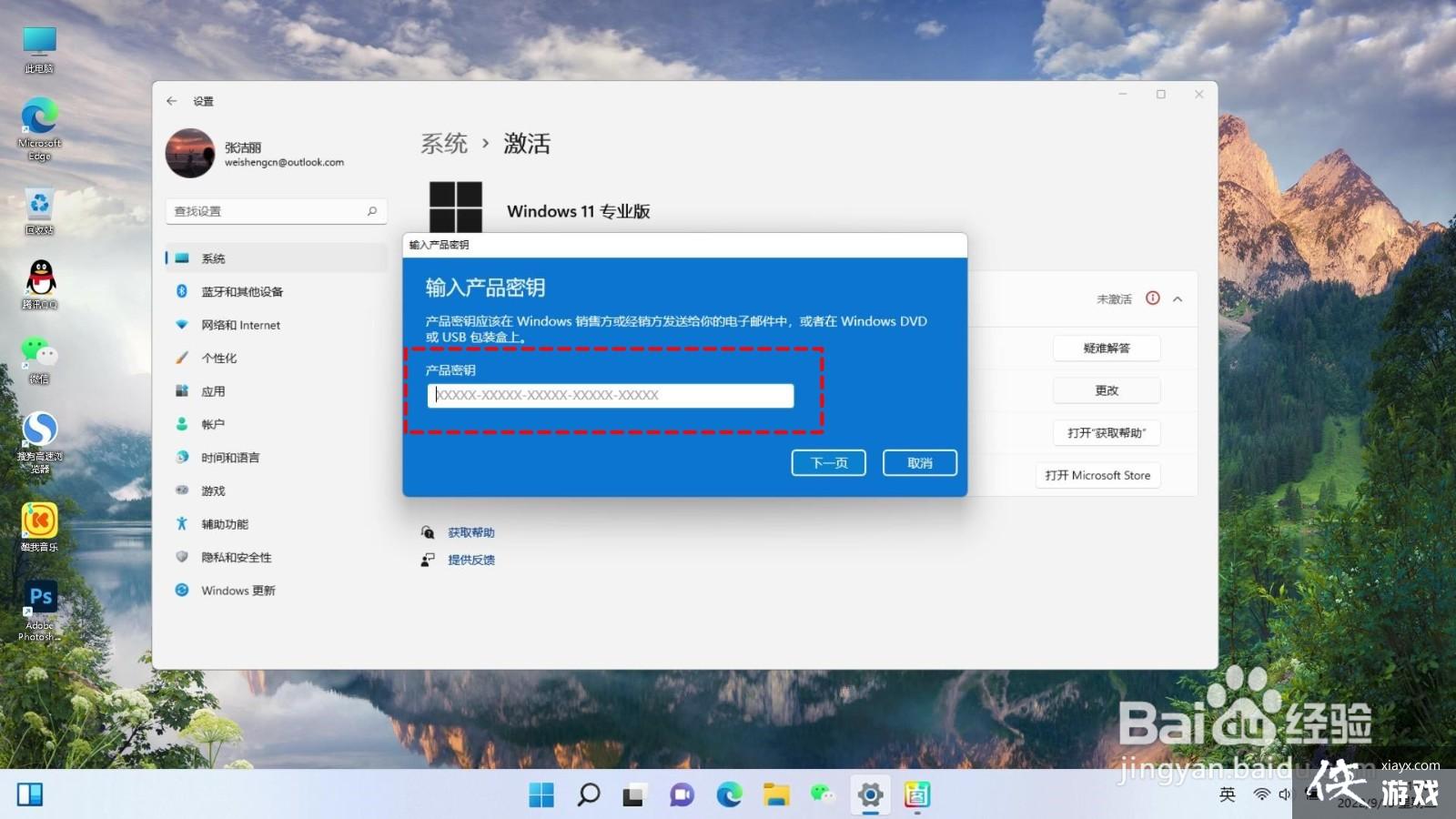This screenshot has width=1456, height=819.
Task: Click the 疑难解答 button
Action: [1107, 348]
